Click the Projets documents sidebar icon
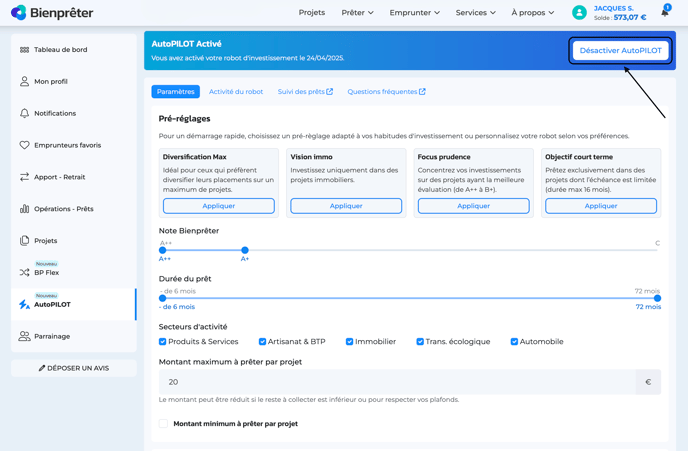Screen dimensions: 688x451 (25, 240)
